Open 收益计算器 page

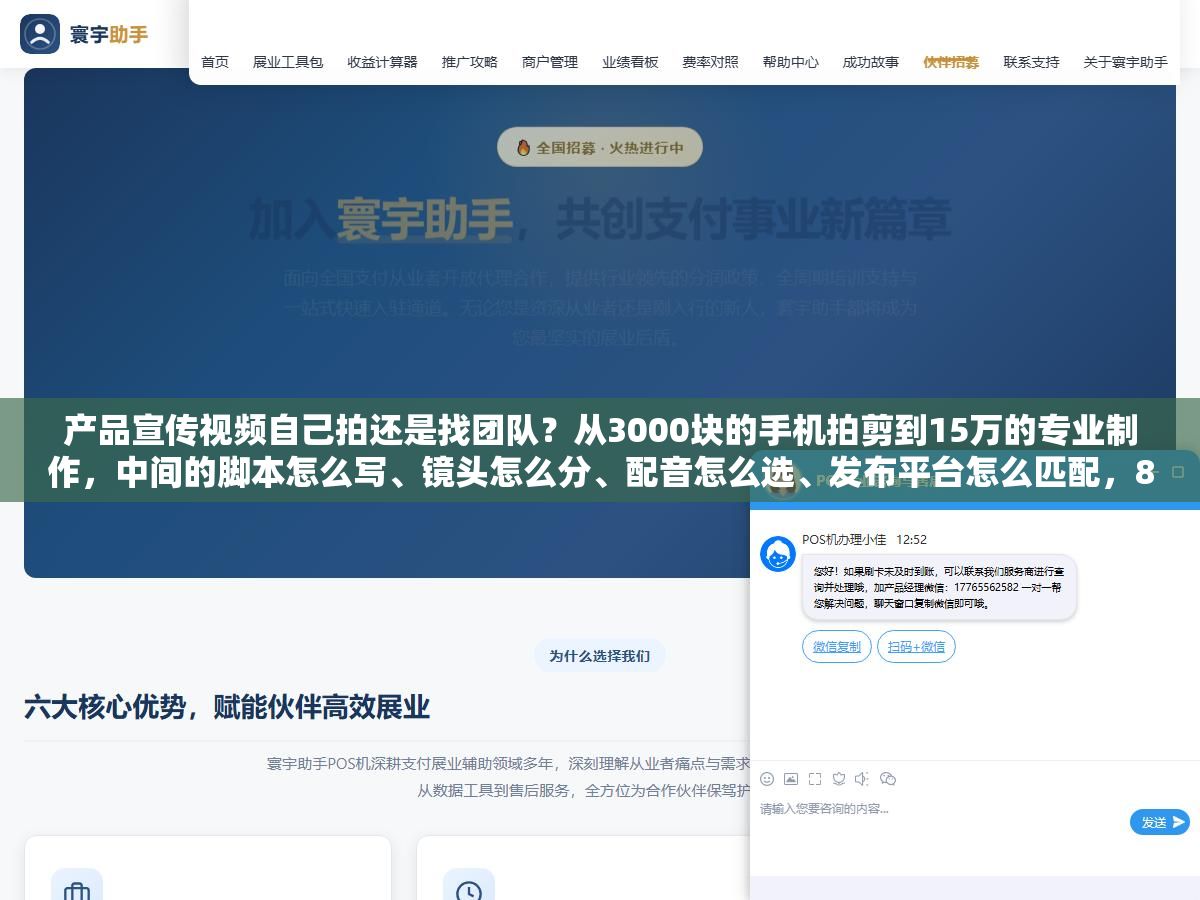pyautogui.click(x=383, y=62)
